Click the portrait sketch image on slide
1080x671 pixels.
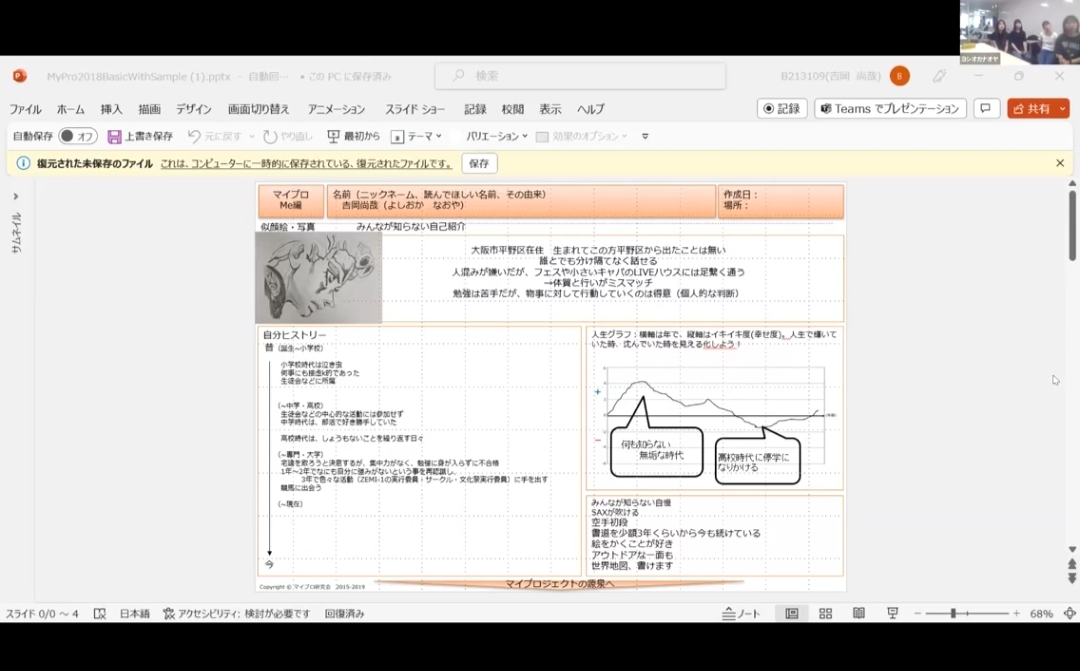[318, 278]
